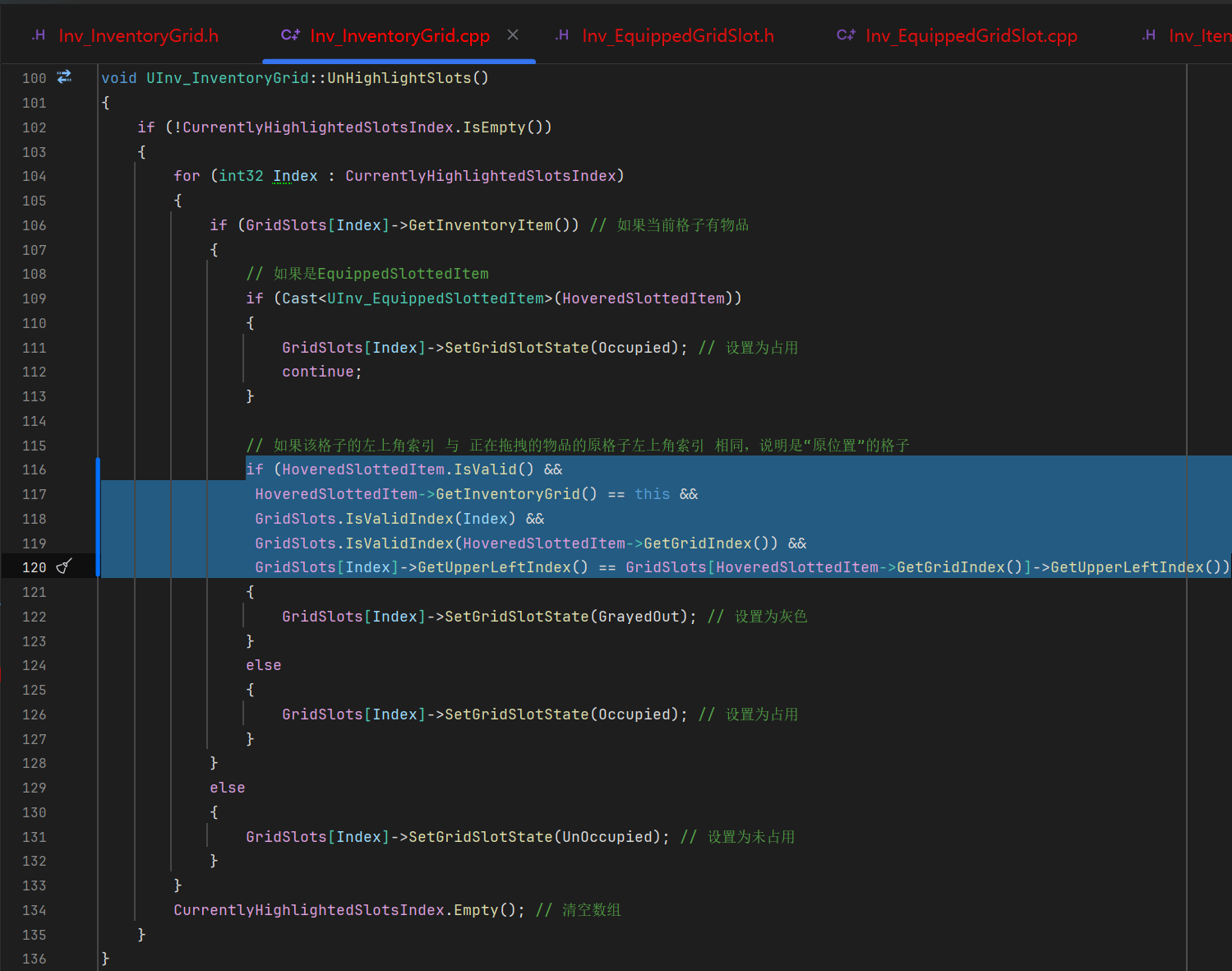The height and width of the screenshot is (971, 1232).
Task: Click the 'this' keyword on line 117
Action: tap(653, 494)
